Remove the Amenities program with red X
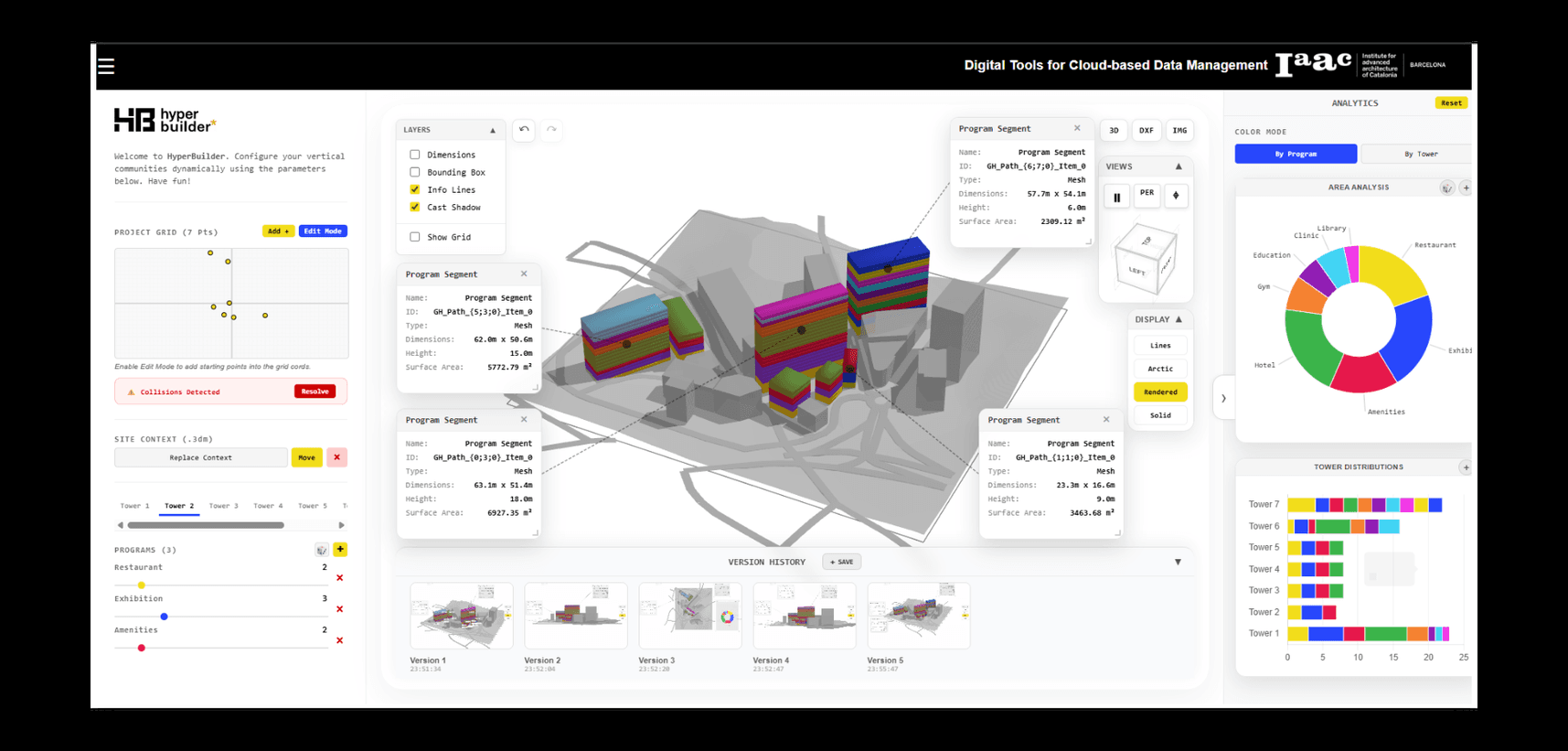Image resolution: width=1568 pixels, height=751 pixels. [x=340, y=640]
